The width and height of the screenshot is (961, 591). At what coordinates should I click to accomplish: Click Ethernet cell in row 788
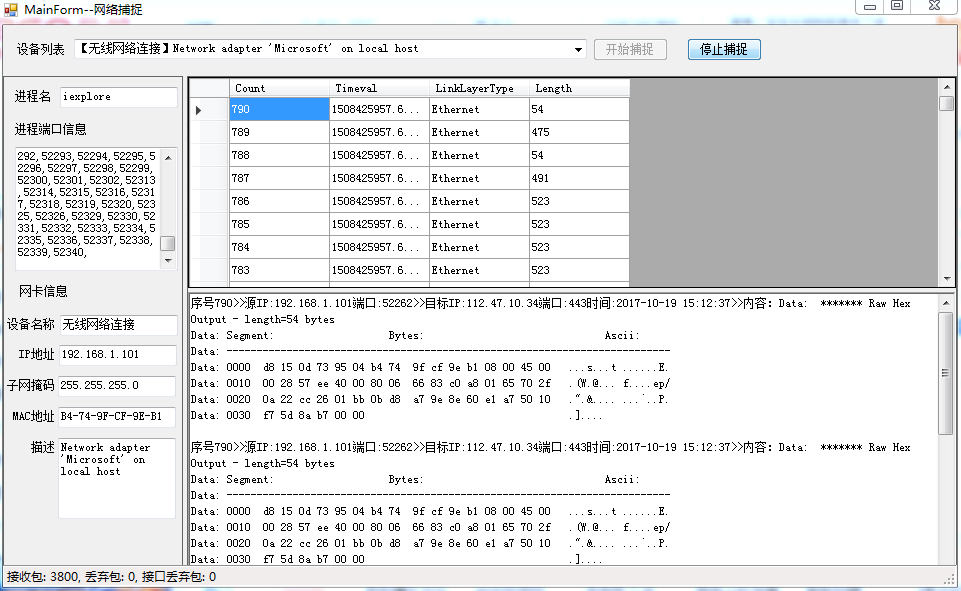point(479,155)
